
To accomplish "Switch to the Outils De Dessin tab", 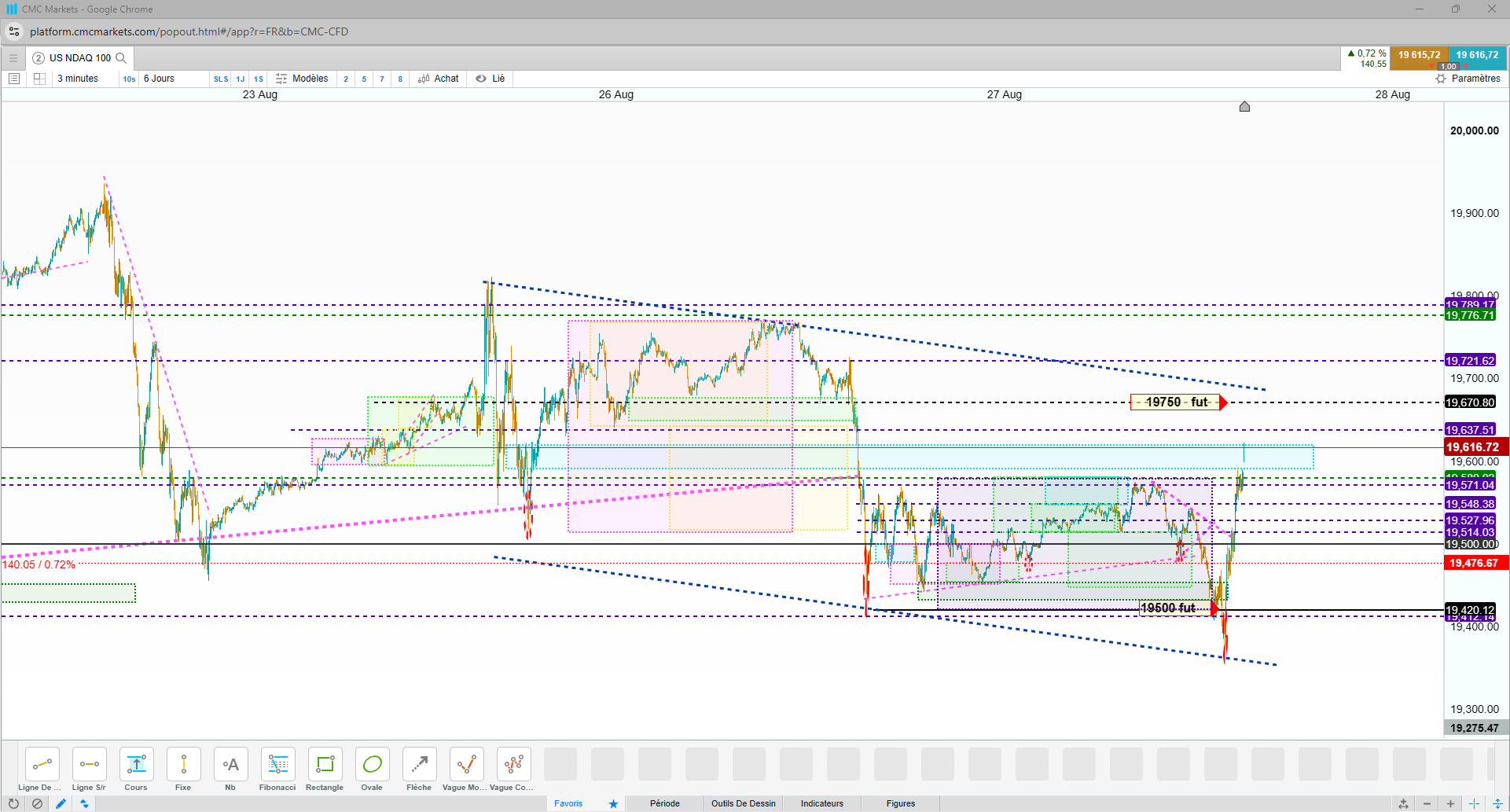I will pos(744,803).
